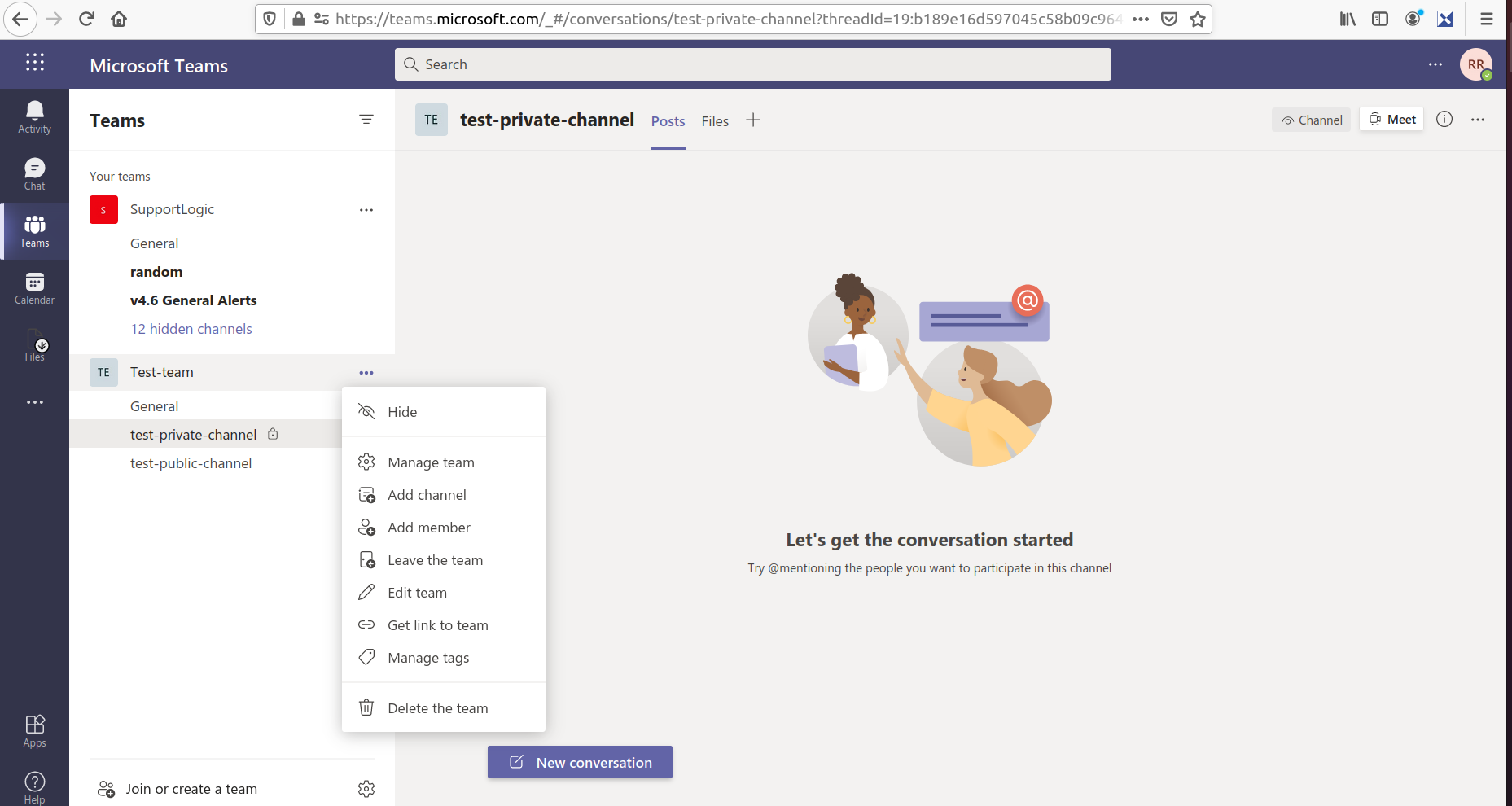Click the filter teams icon
Viewport: 1512px width, 806px height.
click(x=366, y=120)
